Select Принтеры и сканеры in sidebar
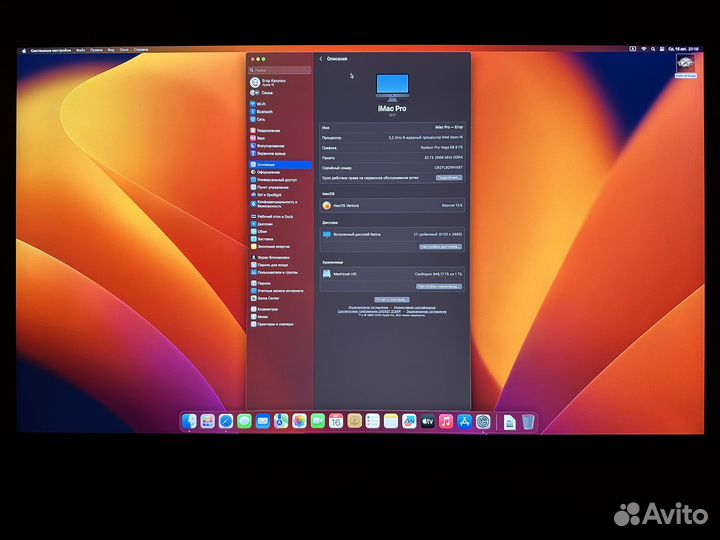Image resolution: width=720 pixels, height=540 pixels. click(x=272, y=324)
